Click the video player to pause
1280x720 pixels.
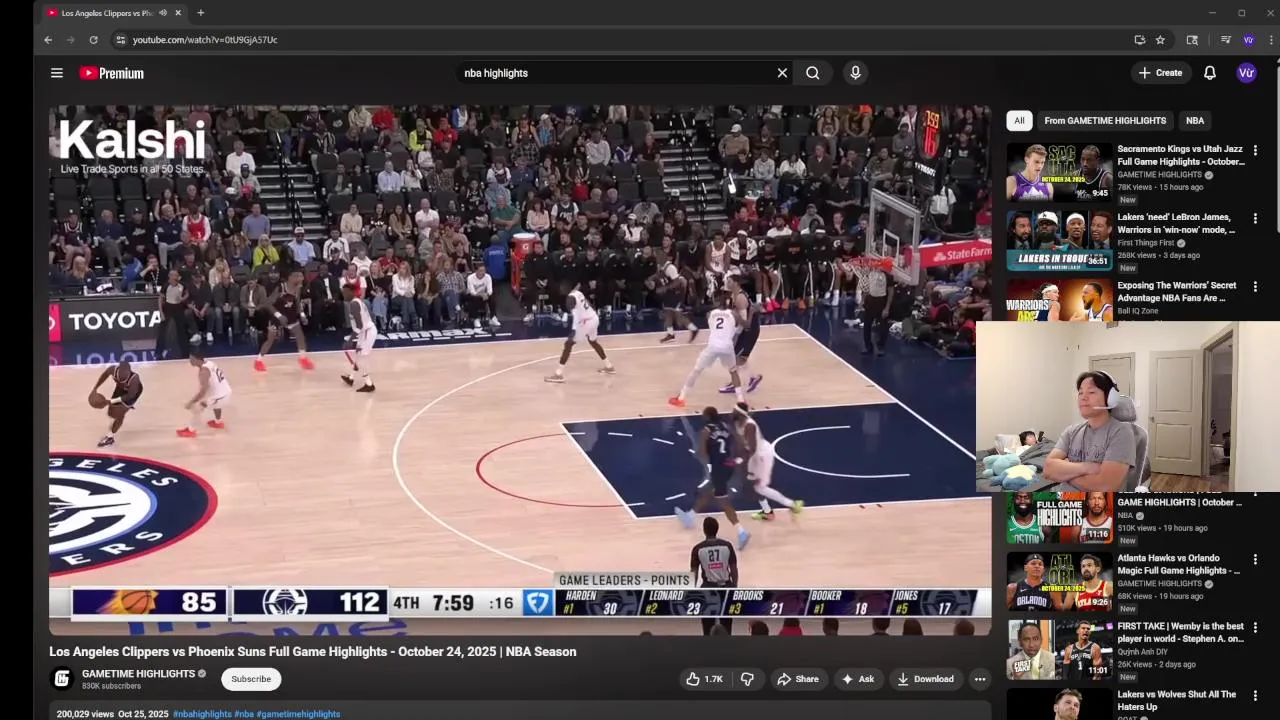click(x=520, y=370)
